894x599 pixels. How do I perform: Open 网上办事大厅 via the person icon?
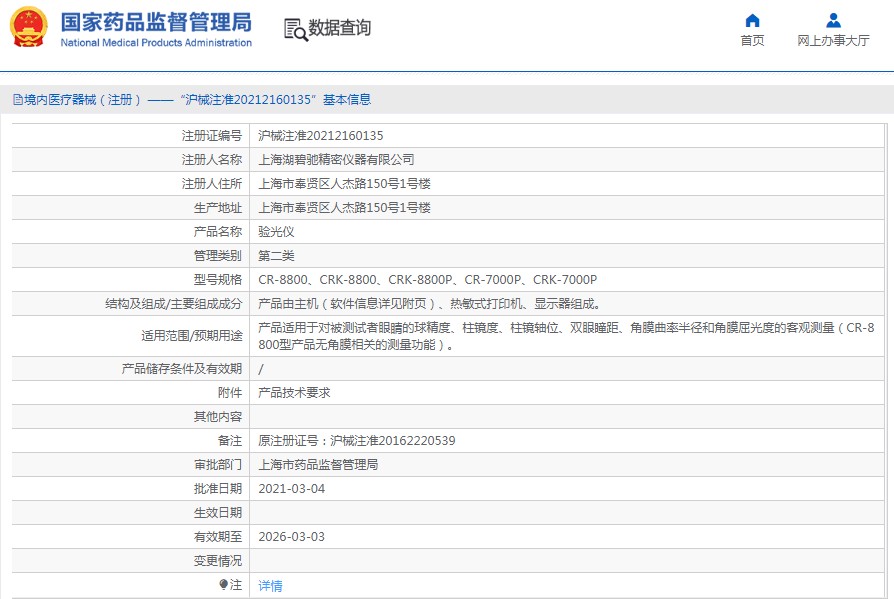(x=833, y=21)
